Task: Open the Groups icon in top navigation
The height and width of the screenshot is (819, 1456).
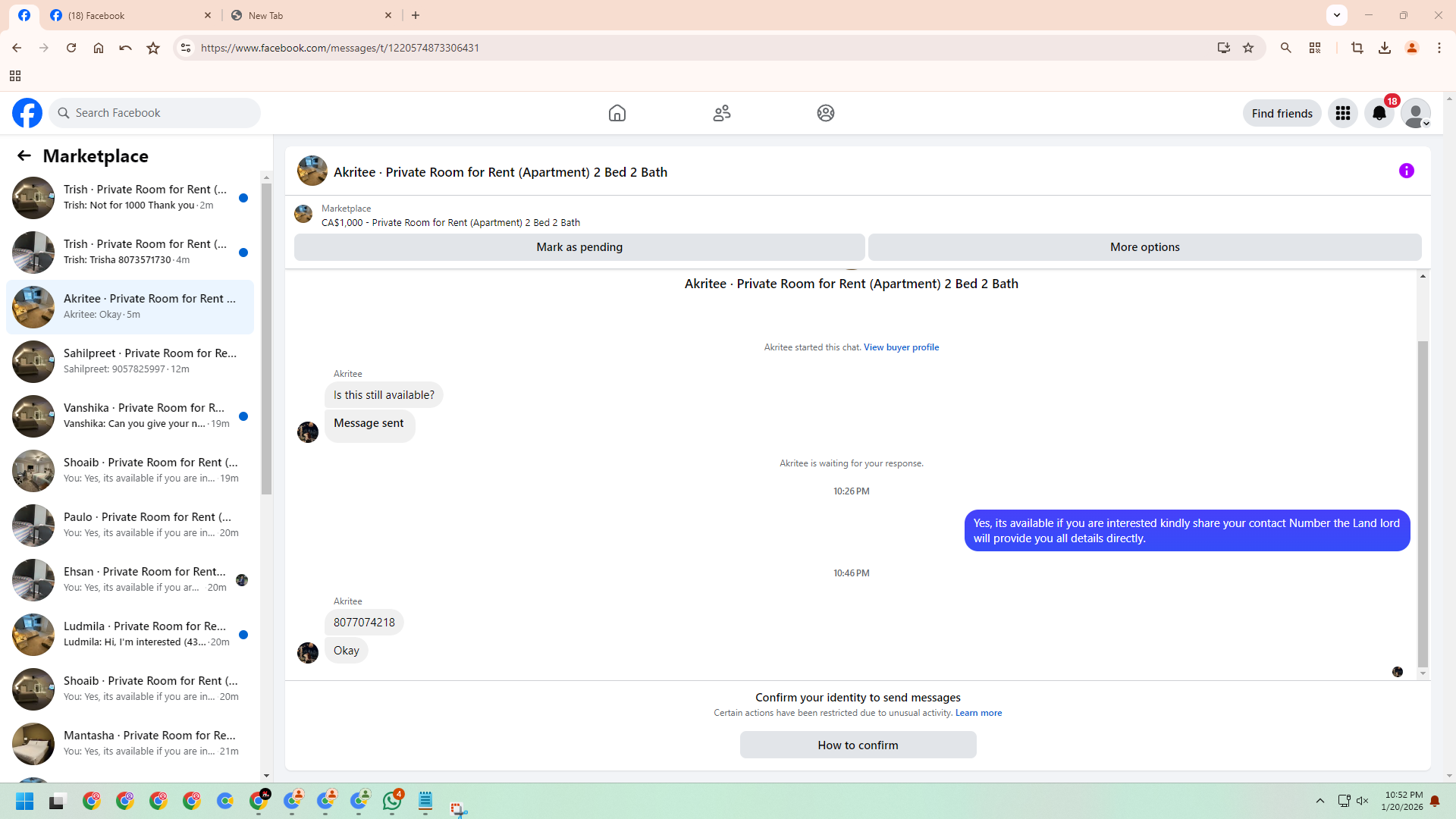Action: pyautogui.click(x=826, y=113)
